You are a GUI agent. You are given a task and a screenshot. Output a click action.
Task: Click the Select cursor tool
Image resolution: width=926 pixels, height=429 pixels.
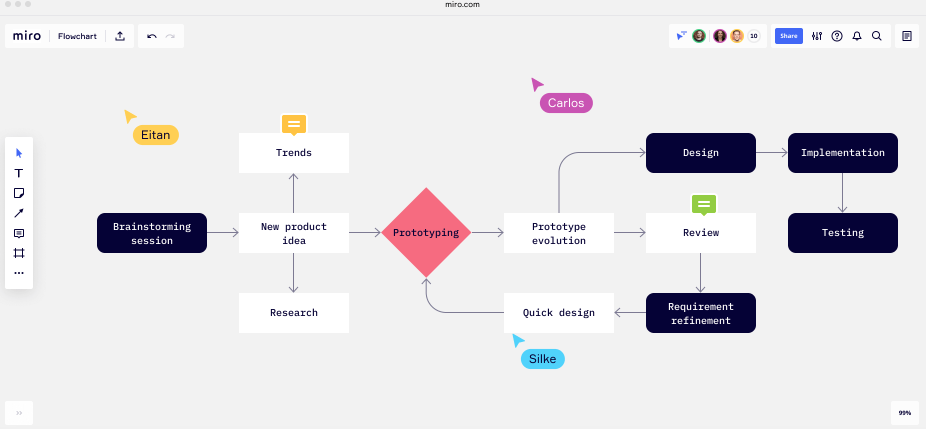[x=19, y=153]
